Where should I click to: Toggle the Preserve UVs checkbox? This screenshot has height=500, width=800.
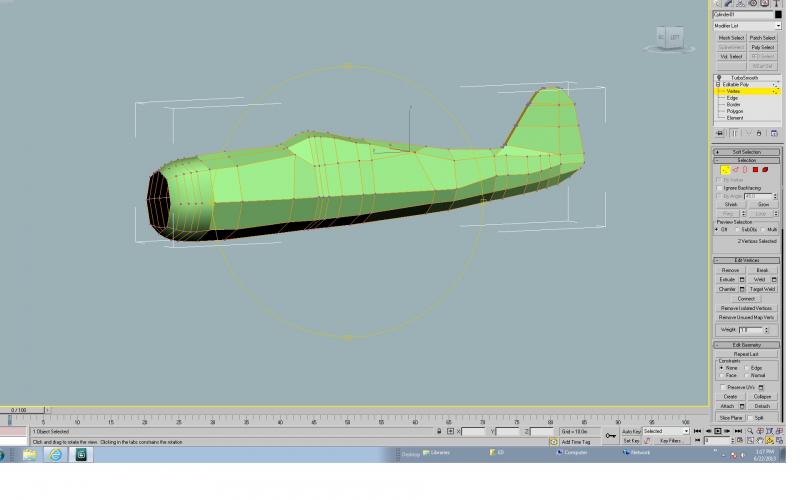coord(723,388)
